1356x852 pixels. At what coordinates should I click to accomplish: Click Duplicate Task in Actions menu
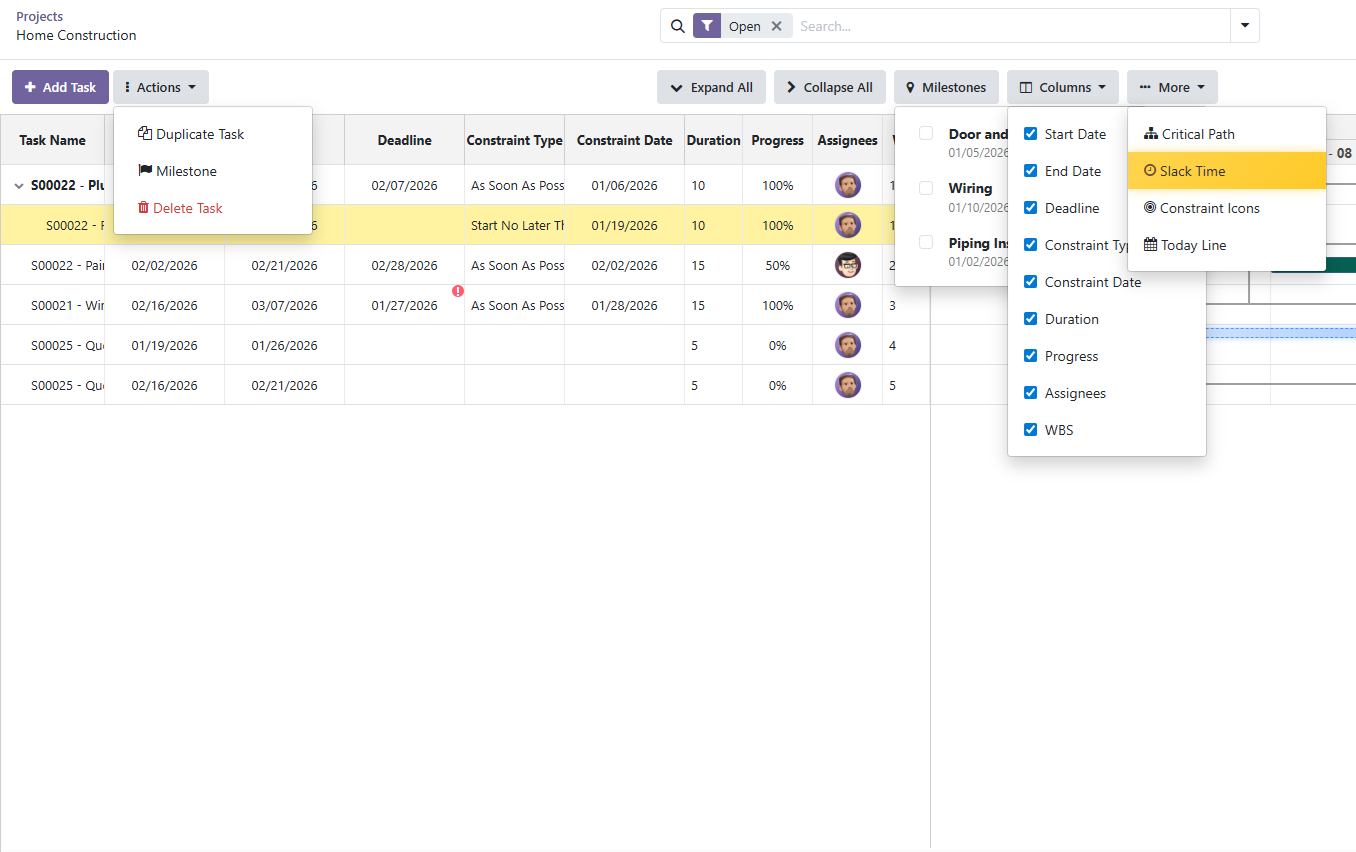pos(200,134)
